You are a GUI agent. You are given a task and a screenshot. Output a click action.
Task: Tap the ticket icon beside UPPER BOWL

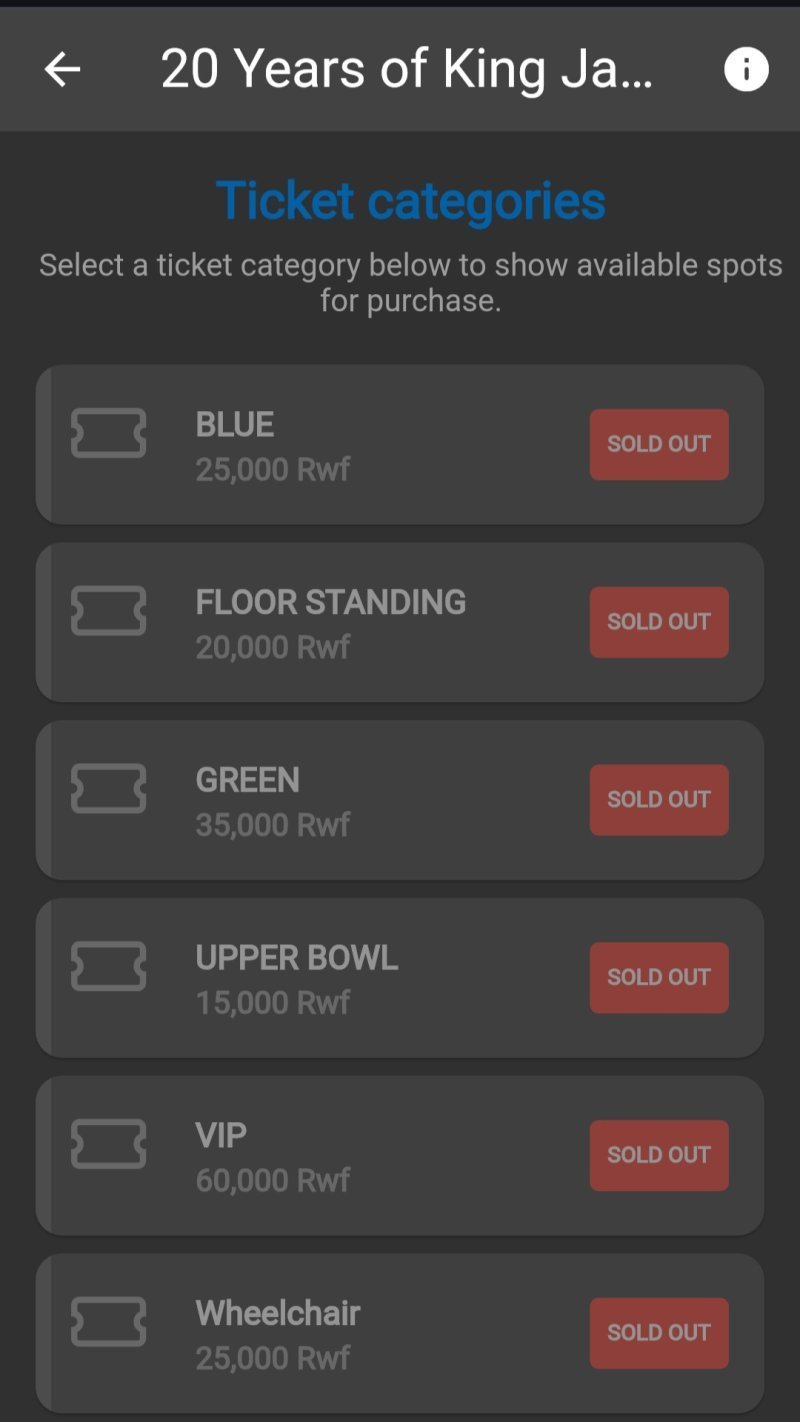pos(109,966)
